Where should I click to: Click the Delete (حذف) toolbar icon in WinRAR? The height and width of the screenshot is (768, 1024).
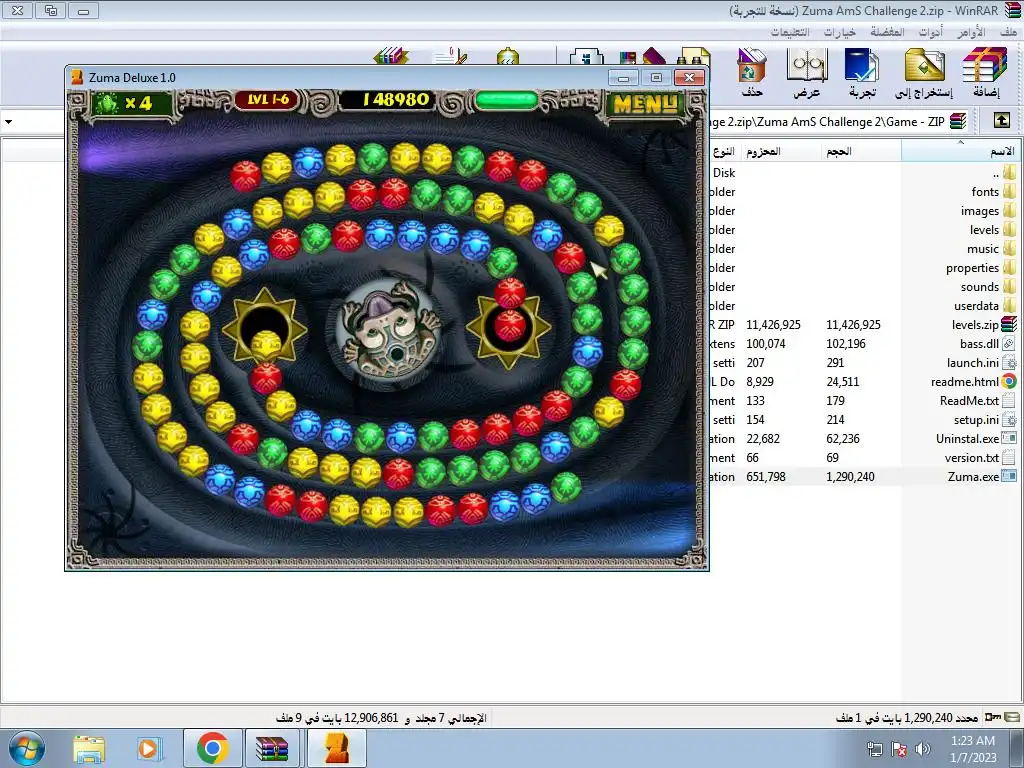pyautogui.click(x=752, y=72)
